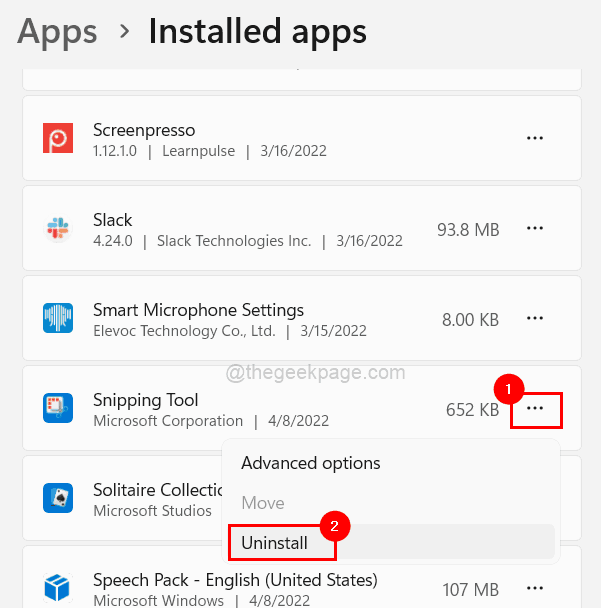
Task: Select the Slack app name text
Action: (x=112, y=220)
